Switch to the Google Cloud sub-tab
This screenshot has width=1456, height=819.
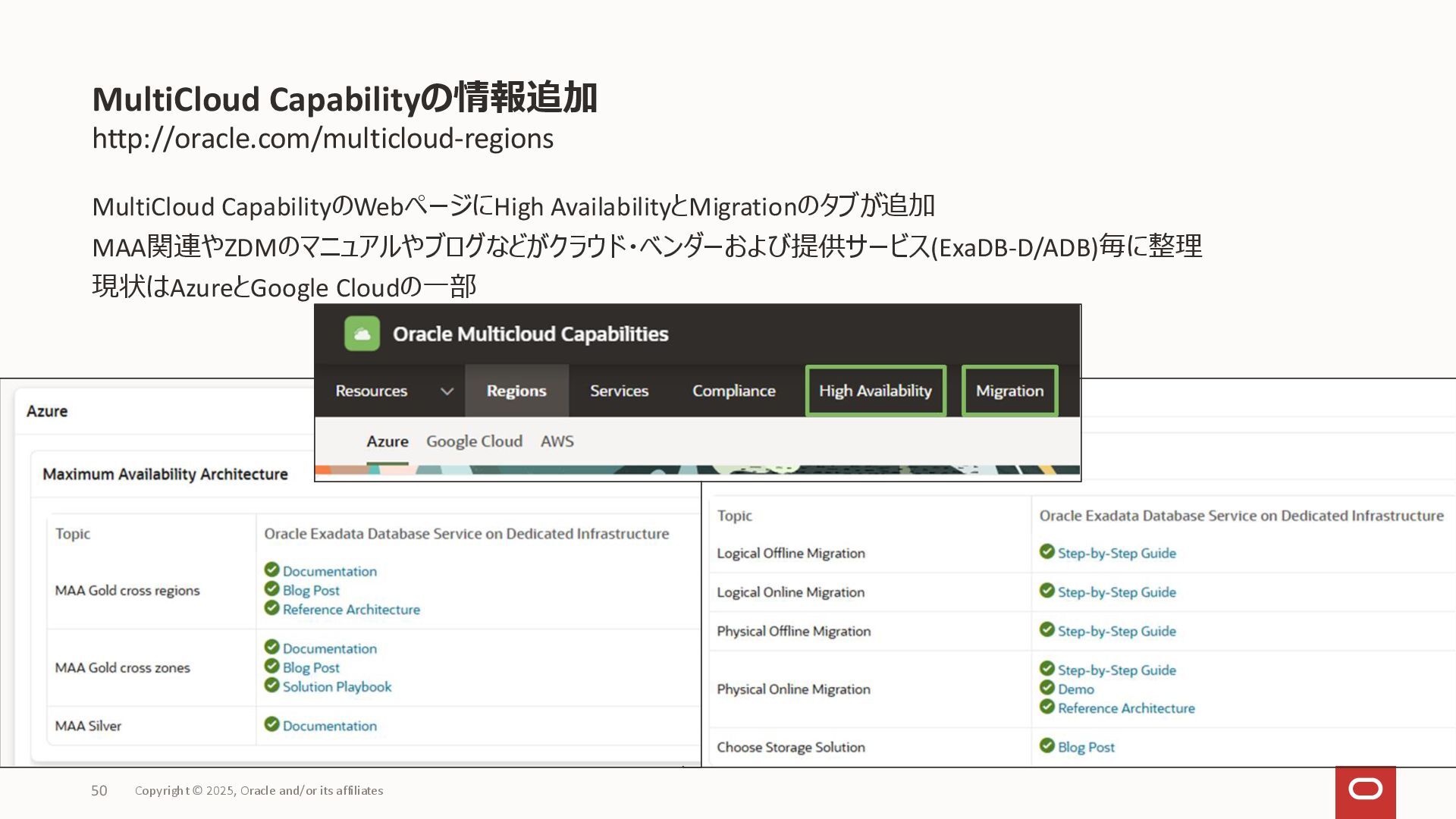click(x=474, y=441)
